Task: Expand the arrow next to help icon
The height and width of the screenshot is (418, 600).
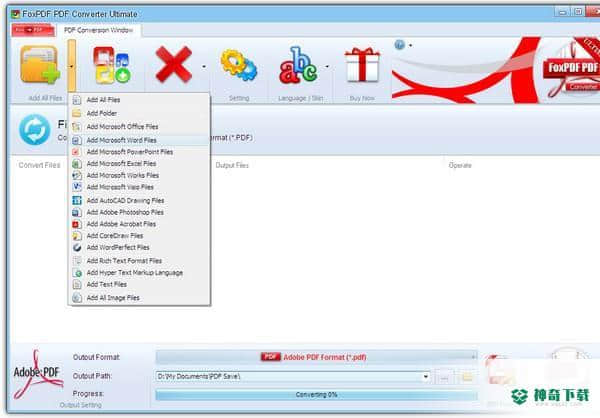Action: [411, 45]
